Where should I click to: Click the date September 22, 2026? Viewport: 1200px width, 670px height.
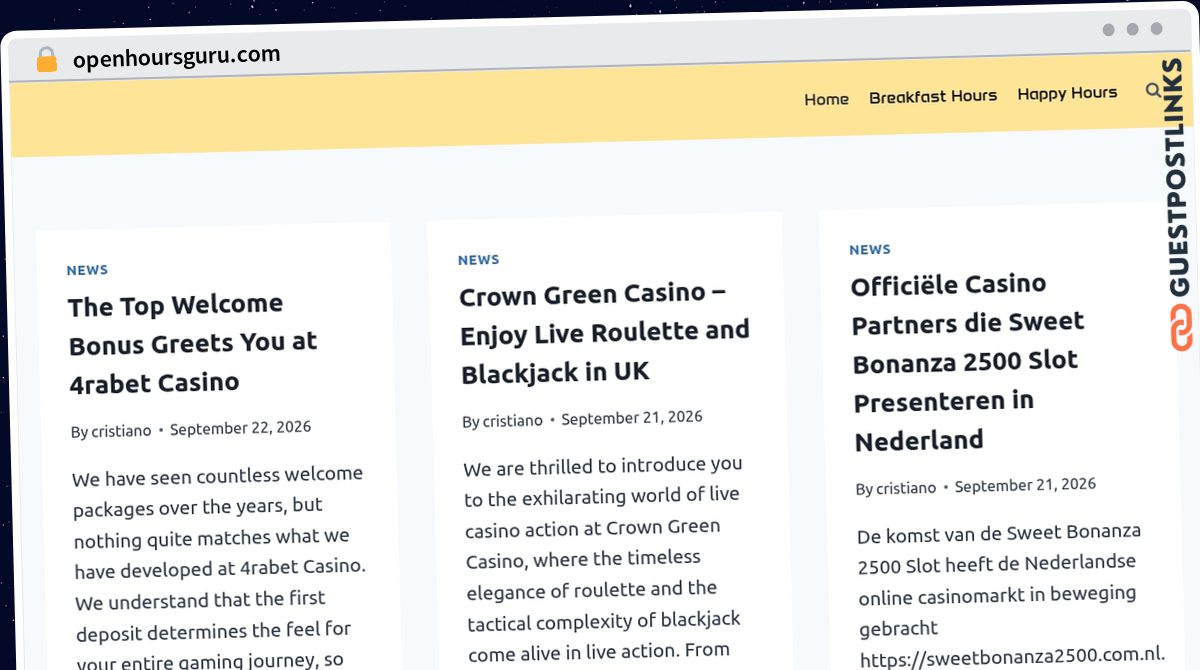(x=240, y=428)
